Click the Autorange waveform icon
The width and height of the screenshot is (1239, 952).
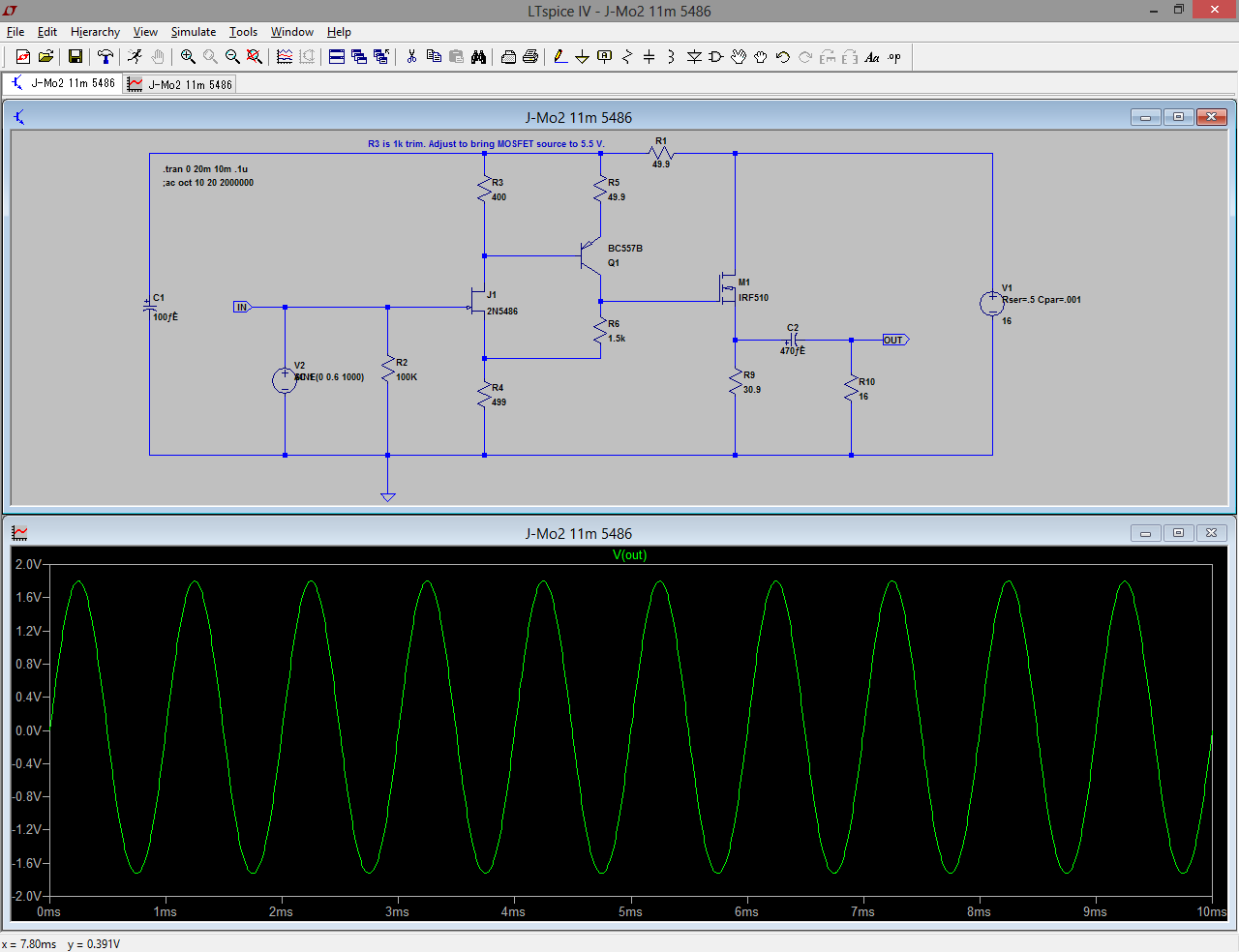pos(285,57)
